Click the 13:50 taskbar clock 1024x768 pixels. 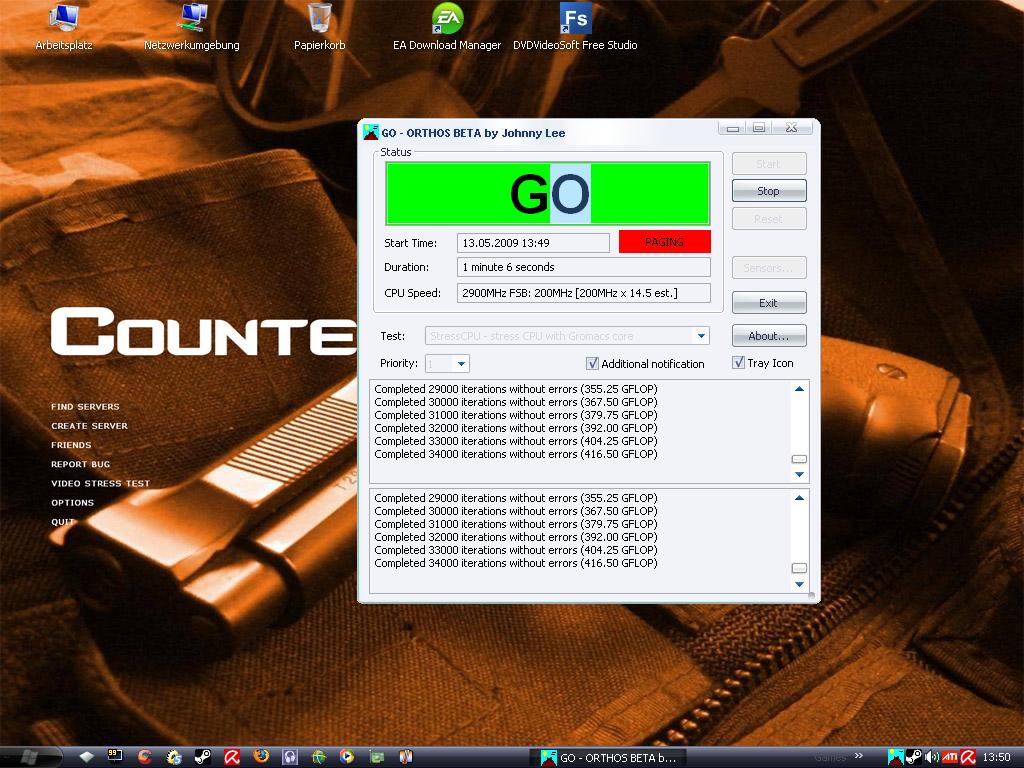(x=996, y=758)
